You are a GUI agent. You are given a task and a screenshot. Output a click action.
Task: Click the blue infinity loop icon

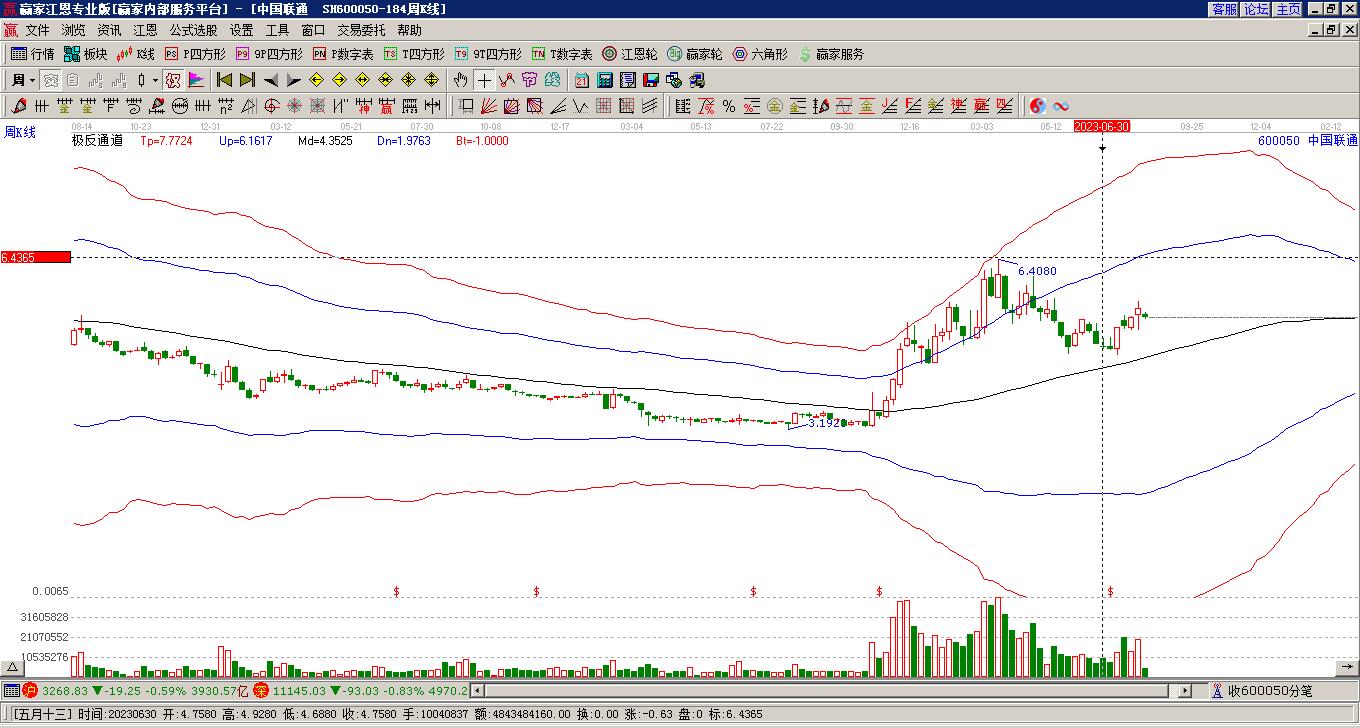1061,106
